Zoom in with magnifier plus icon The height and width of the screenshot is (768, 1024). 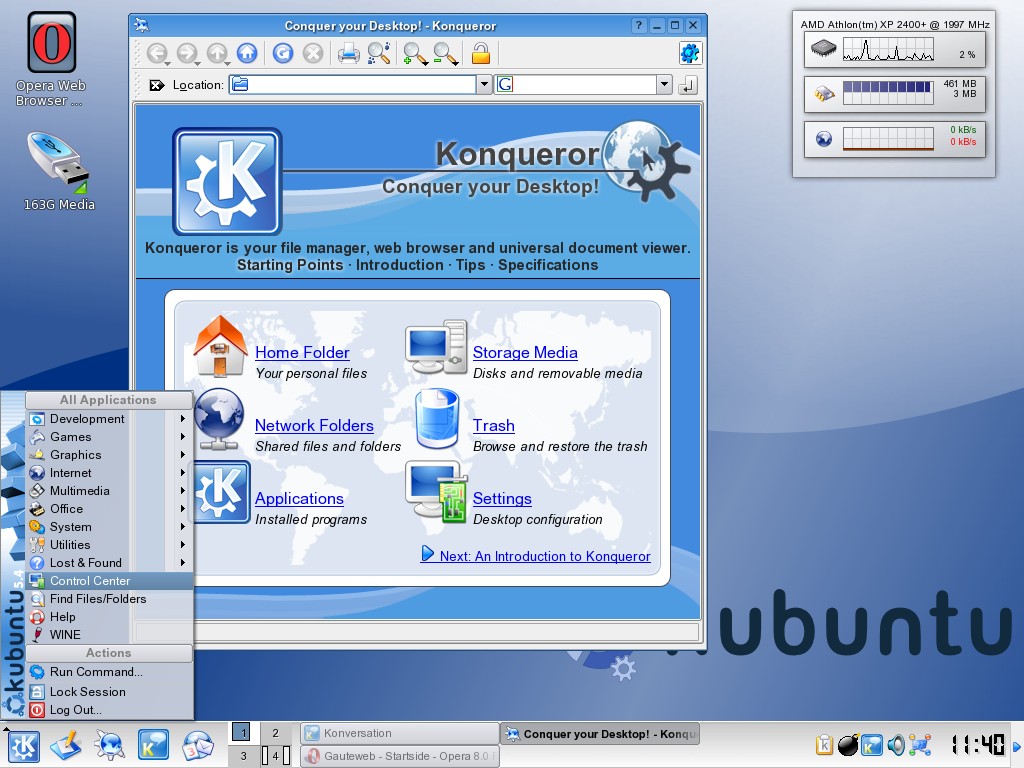tap(415, 54)
